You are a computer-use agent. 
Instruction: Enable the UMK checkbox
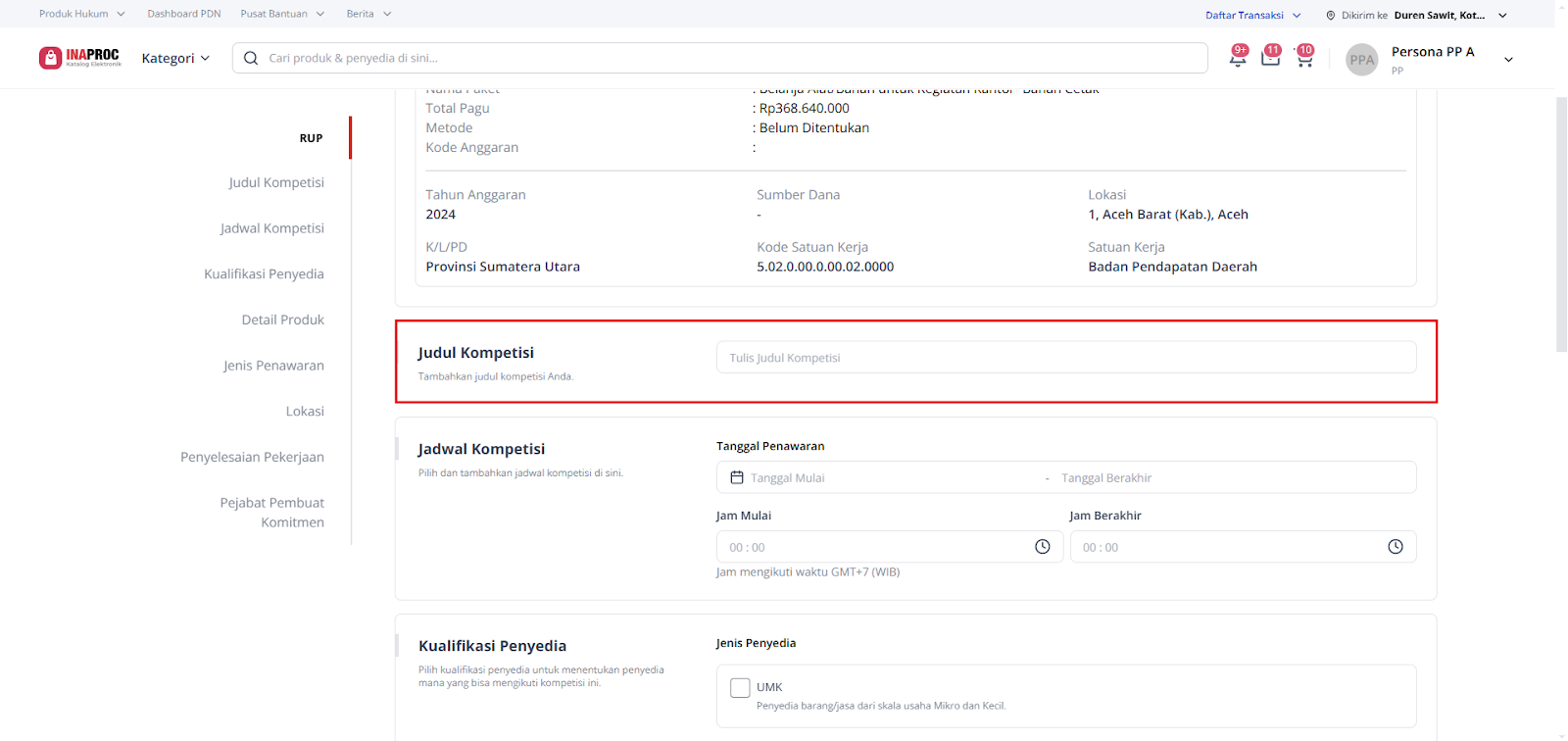click(x=740, y=688)
